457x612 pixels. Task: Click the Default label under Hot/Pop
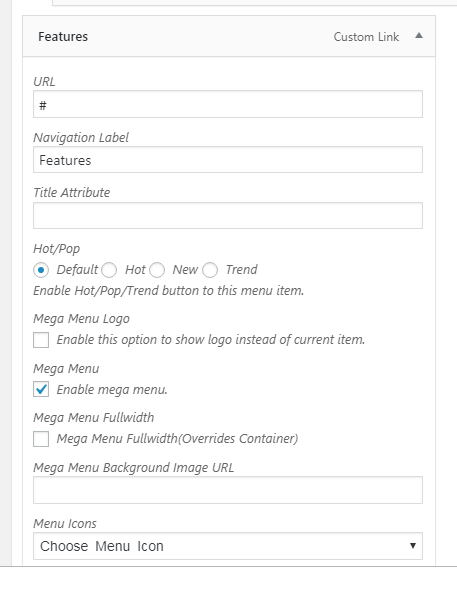[77, 270]
